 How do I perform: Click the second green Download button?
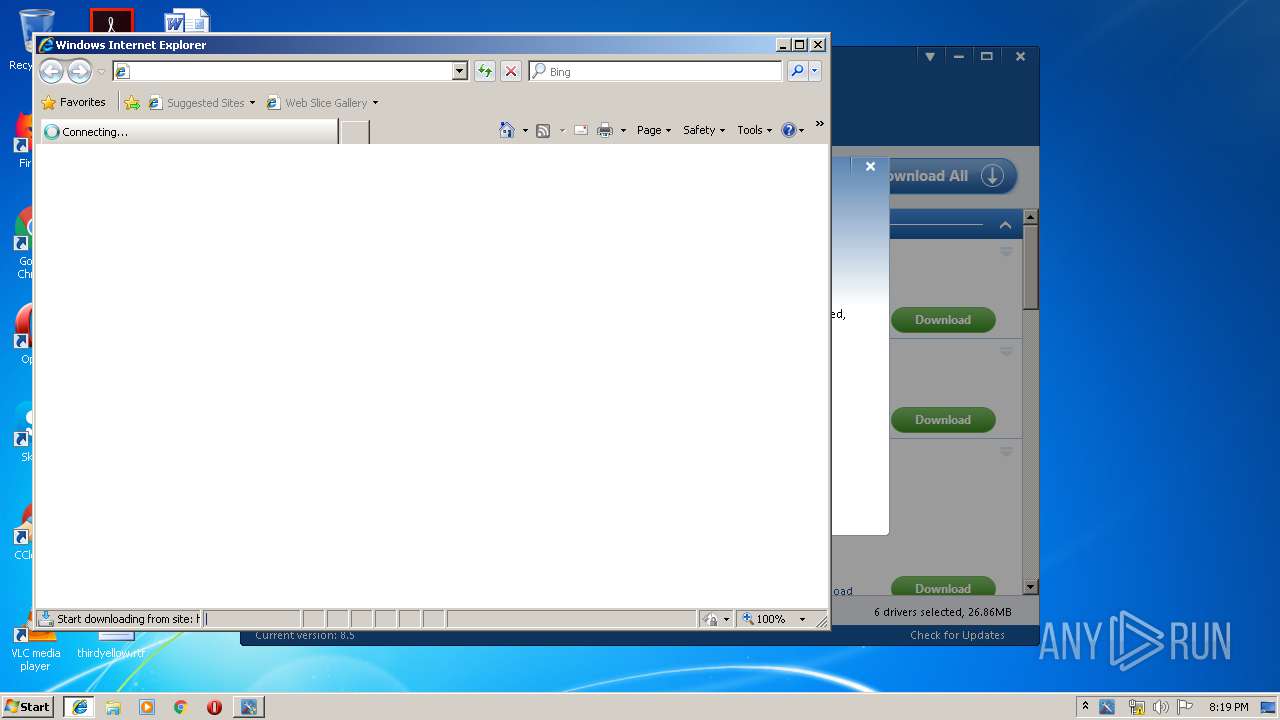click(x=943, y=420)
